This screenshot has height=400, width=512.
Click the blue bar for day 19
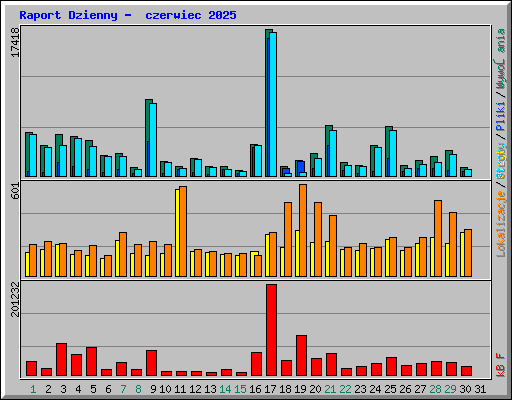click(301, 167)
